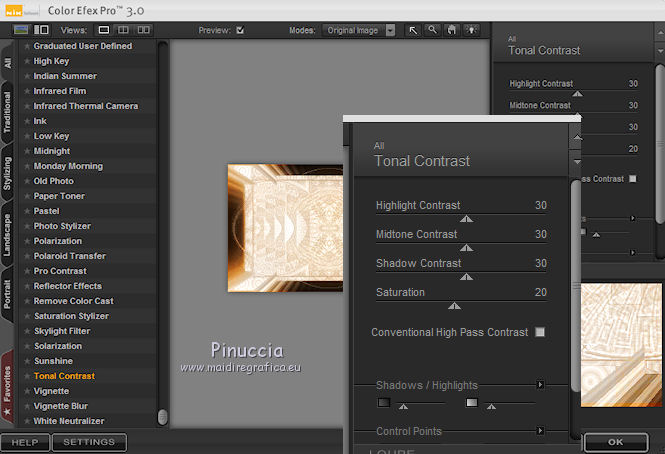Click the favorite star beside Sunshine

(27, 361)
